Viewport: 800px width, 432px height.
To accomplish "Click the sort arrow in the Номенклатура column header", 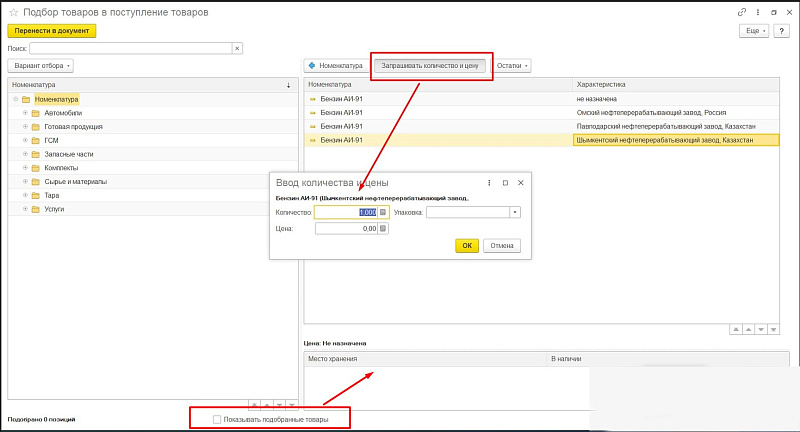I will (289, 85).
